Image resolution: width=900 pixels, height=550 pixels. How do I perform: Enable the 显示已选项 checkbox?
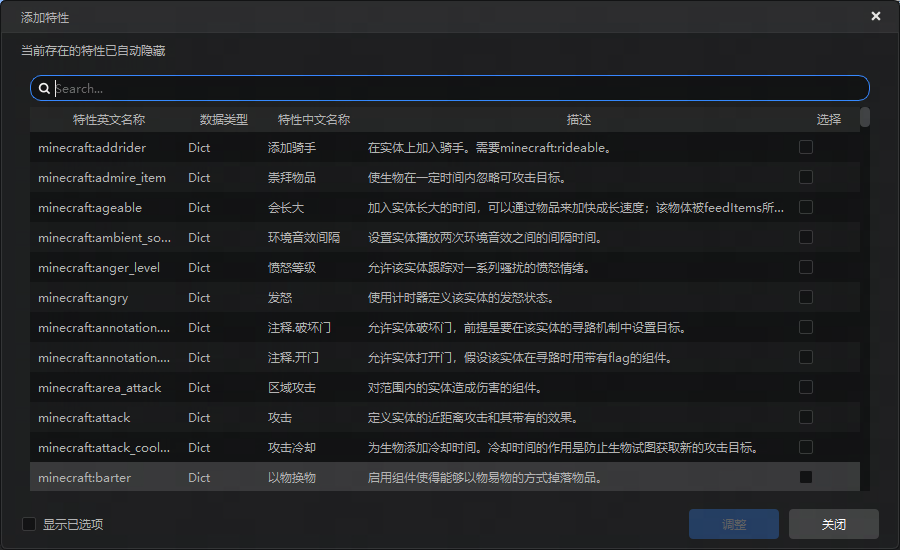29,524
